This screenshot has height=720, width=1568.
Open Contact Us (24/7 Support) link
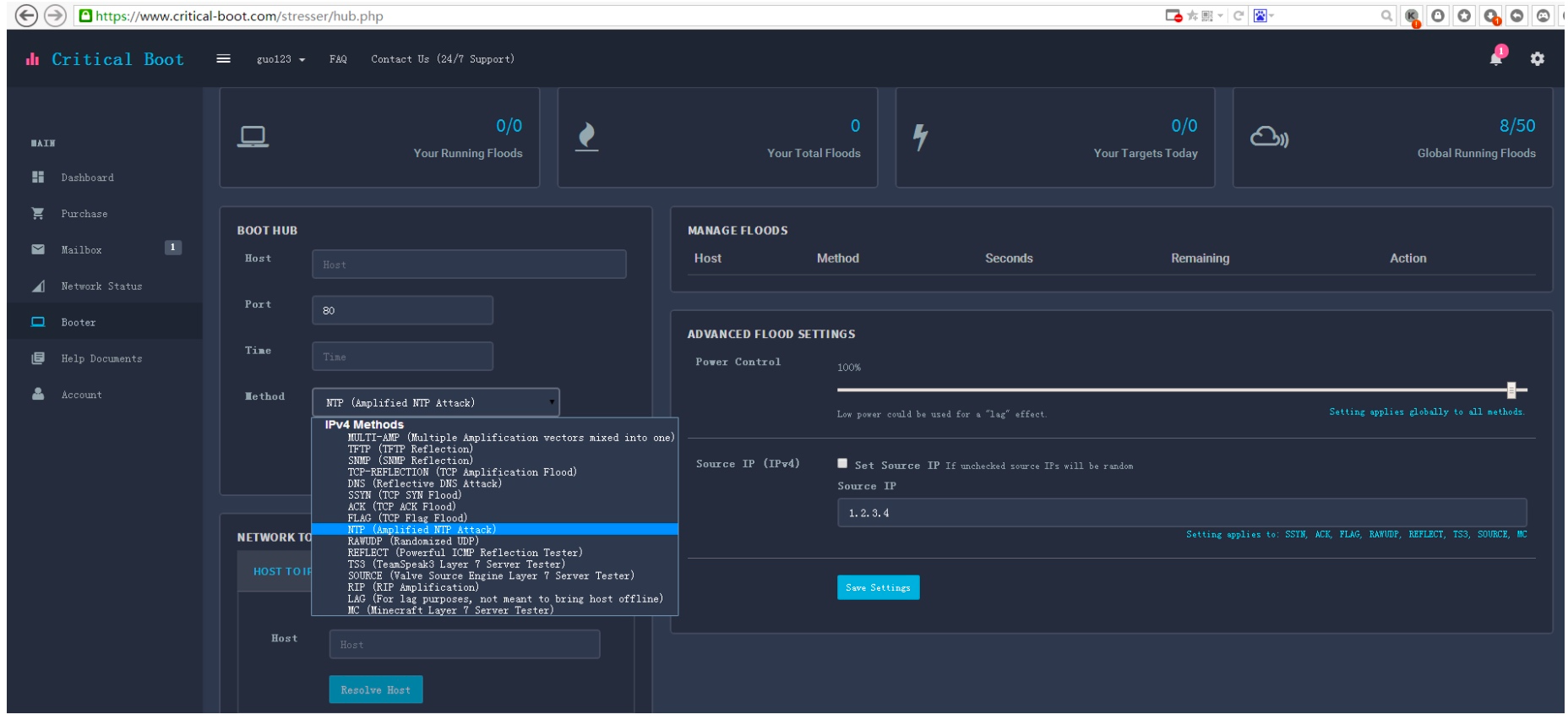pos(443,59)
